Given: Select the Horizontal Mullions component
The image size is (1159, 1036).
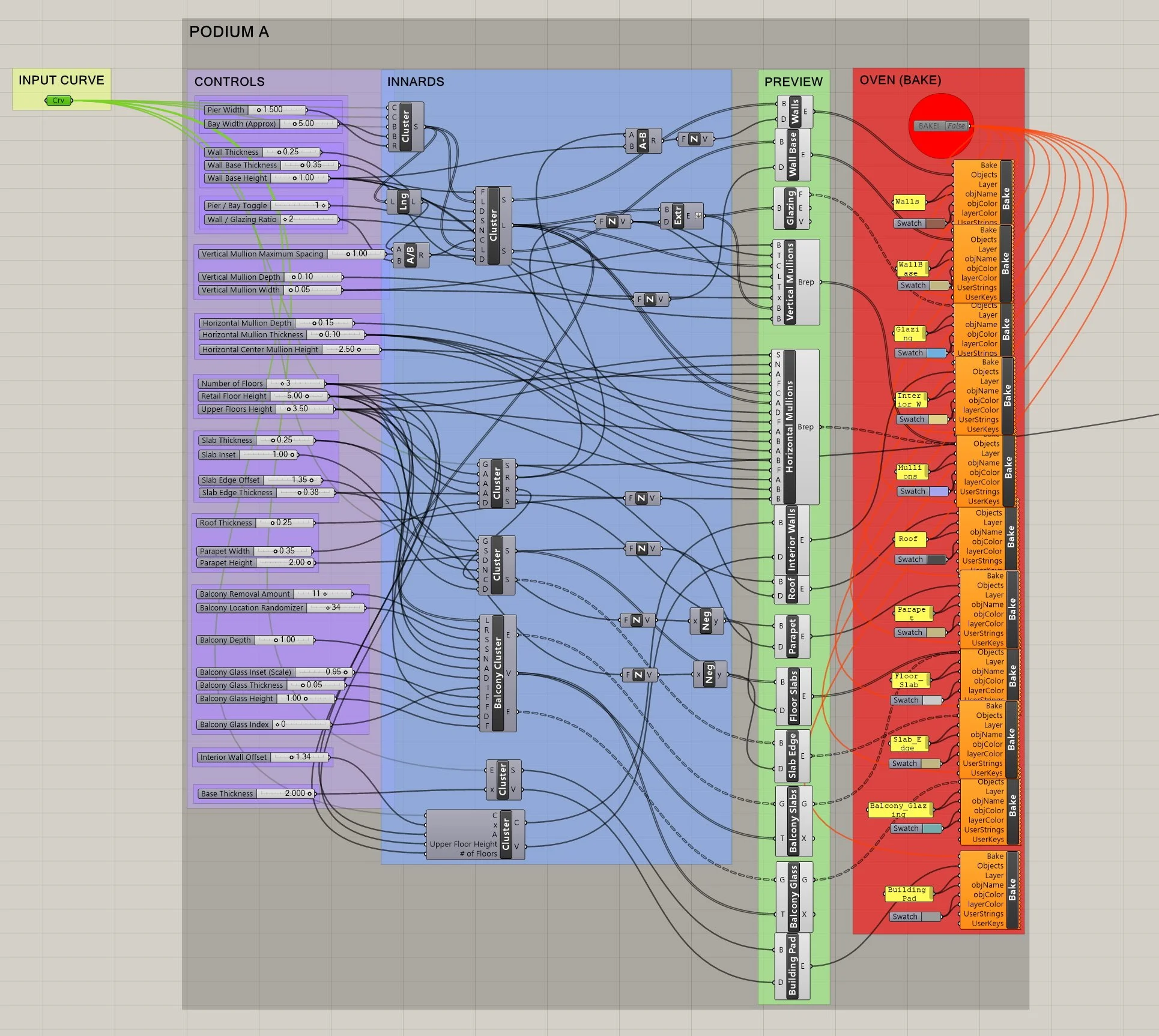Looking at the screenshot, I should pyautogui.click(x=794, y=427).
